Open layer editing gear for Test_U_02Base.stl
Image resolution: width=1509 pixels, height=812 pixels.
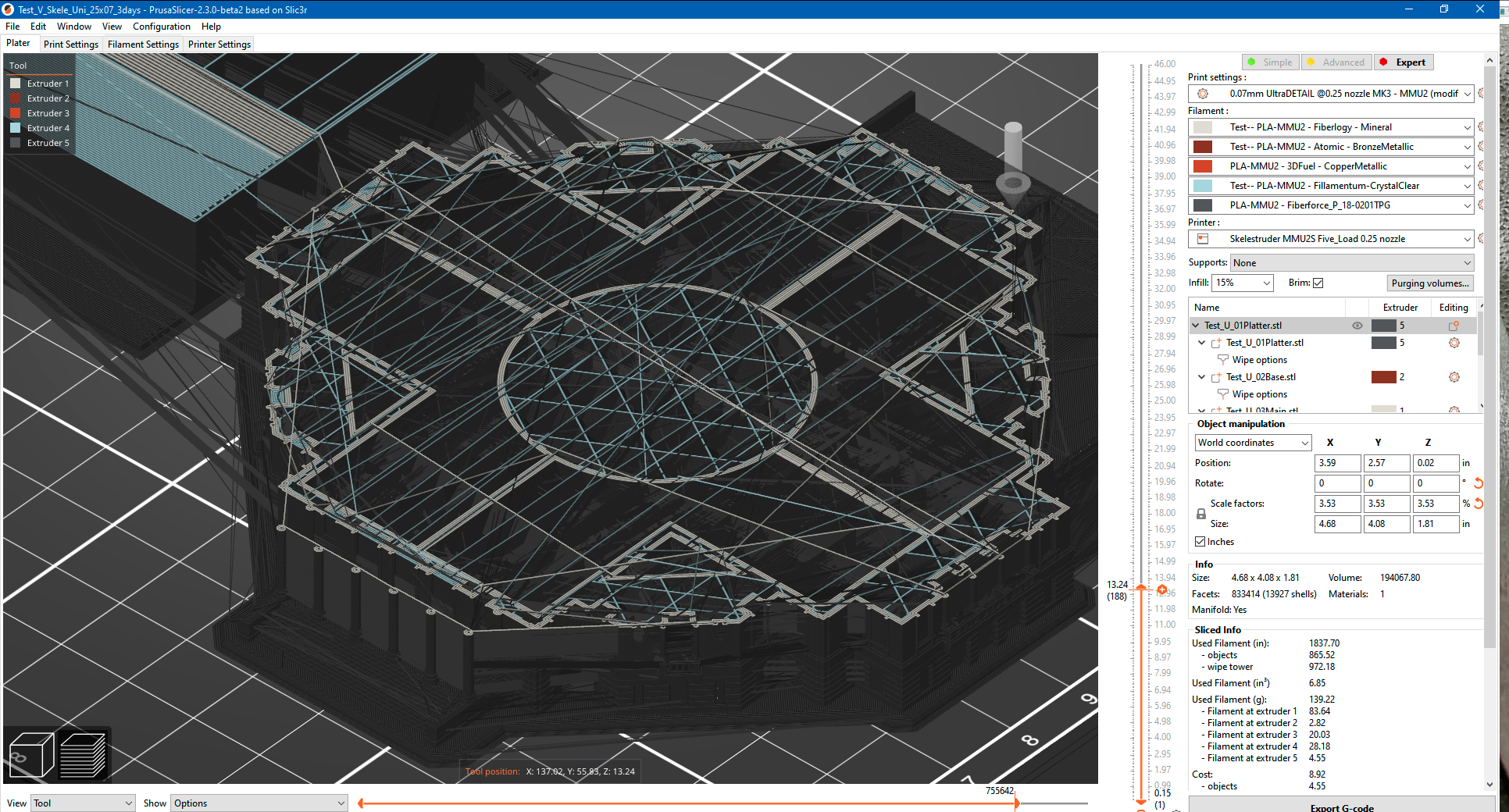point(1454,377)
